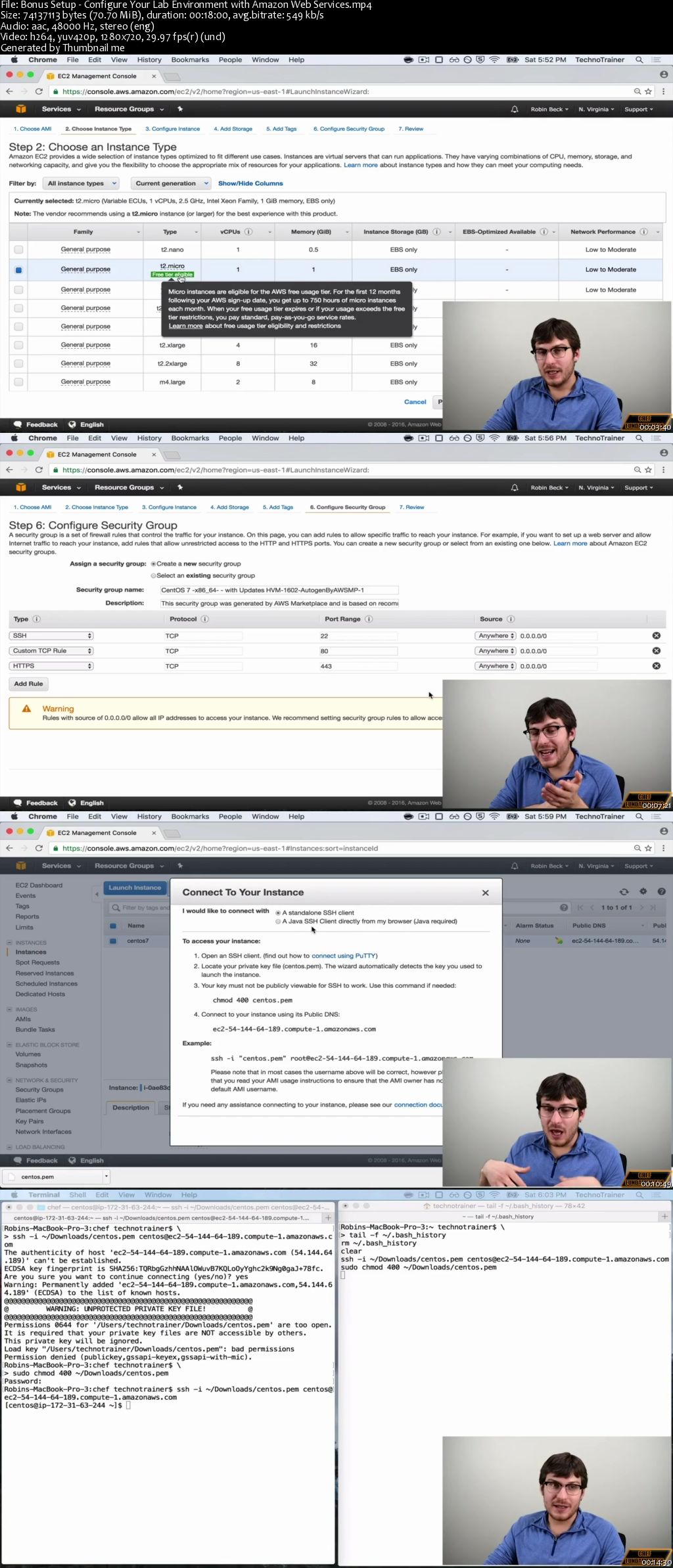Click Wi-Fi icon in Step 2 macOS menu bar
The width and height of the screenshot is (673, 1568).
(494, 60)
